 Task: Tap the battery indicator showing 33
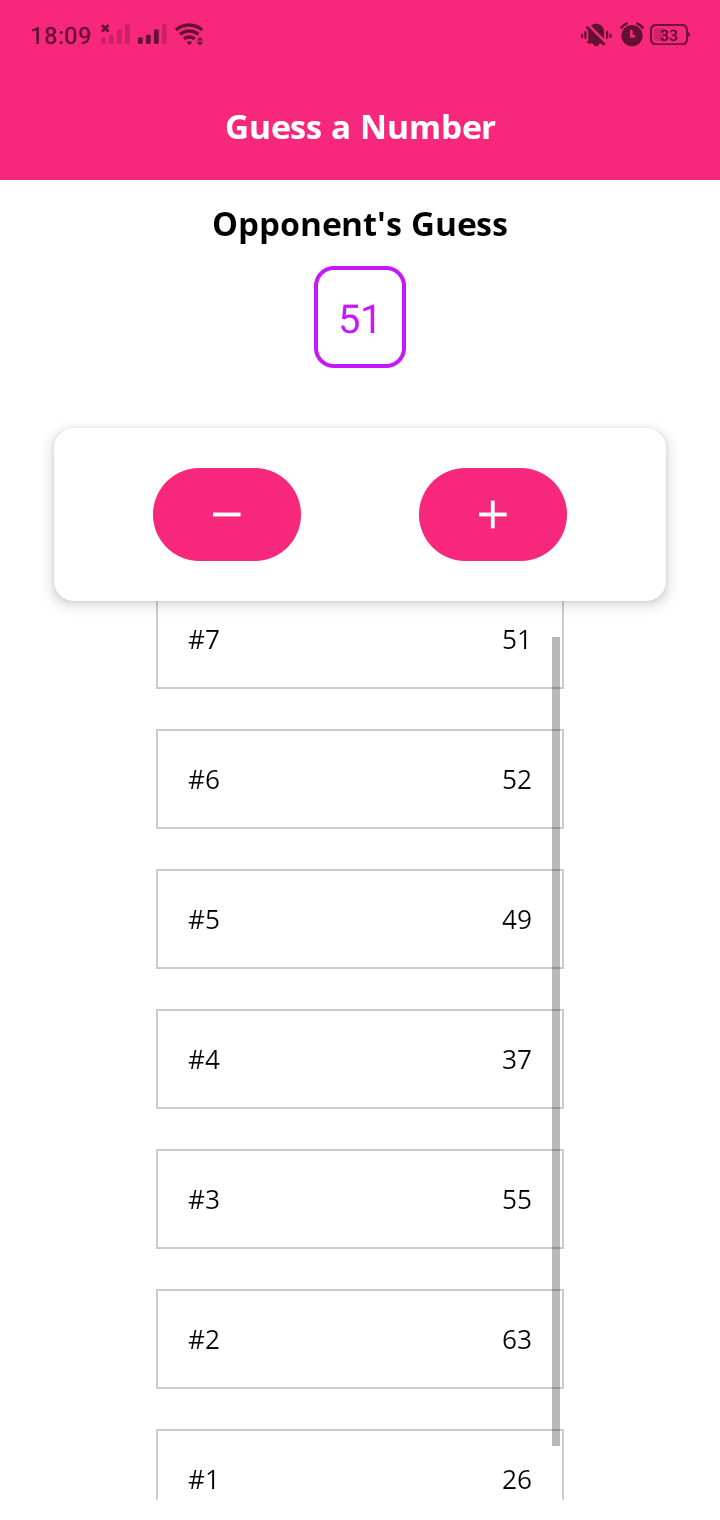click(667, 33)
